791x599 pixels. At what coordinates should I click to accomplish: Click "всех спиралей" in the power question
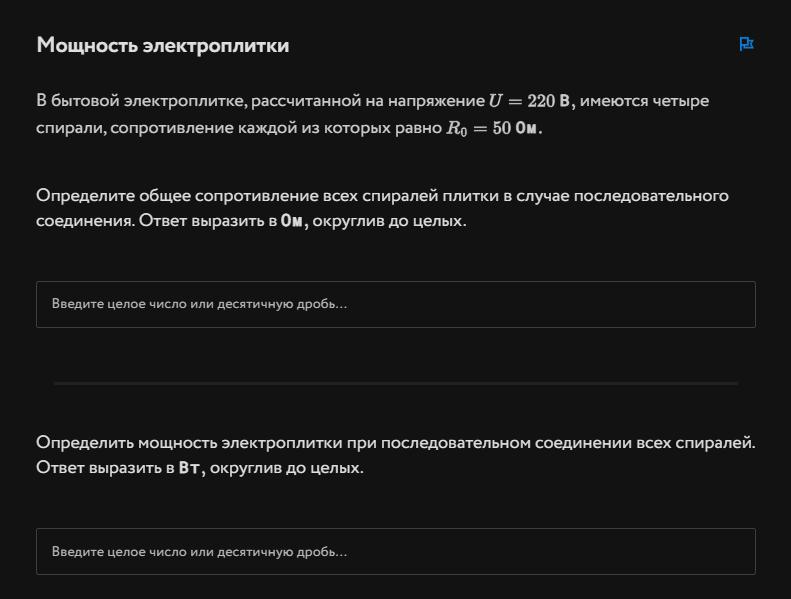[704, 442]
